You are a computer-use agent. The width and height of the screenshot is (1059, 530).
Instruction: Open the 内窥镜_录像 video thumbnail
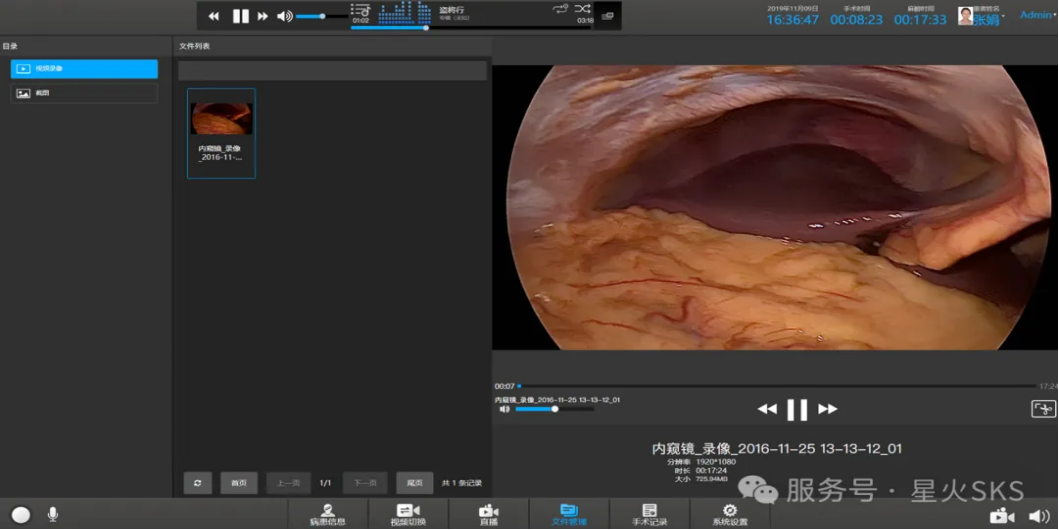point(221,119)
